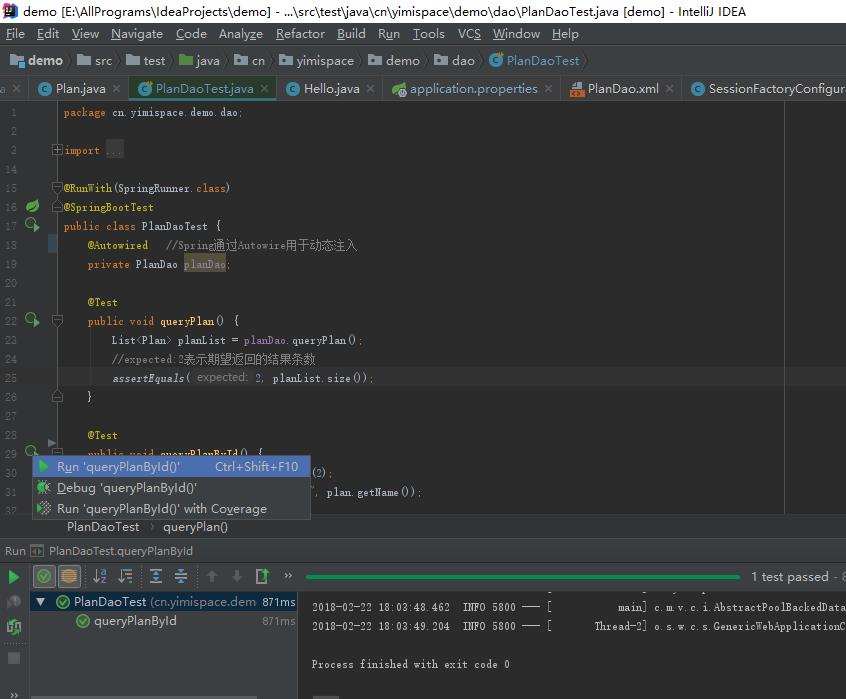The width and height of the screenshot is (846, 699).
Task: Toggle Show Ignored tests filter
Action: tap(69, 577)
